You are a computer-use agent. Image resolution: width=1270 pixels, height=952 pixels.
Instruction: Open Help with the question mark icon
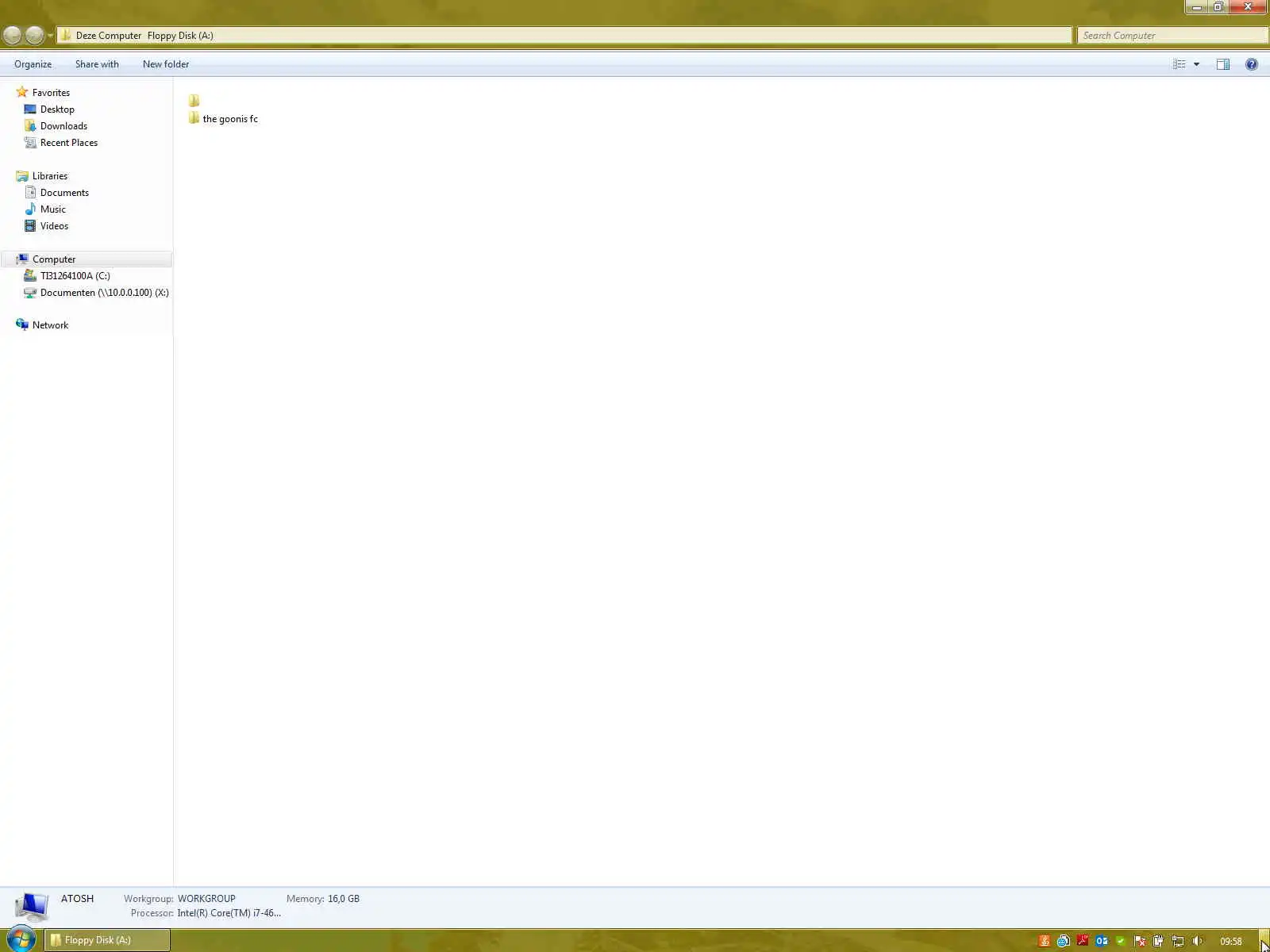point(1252,64)
